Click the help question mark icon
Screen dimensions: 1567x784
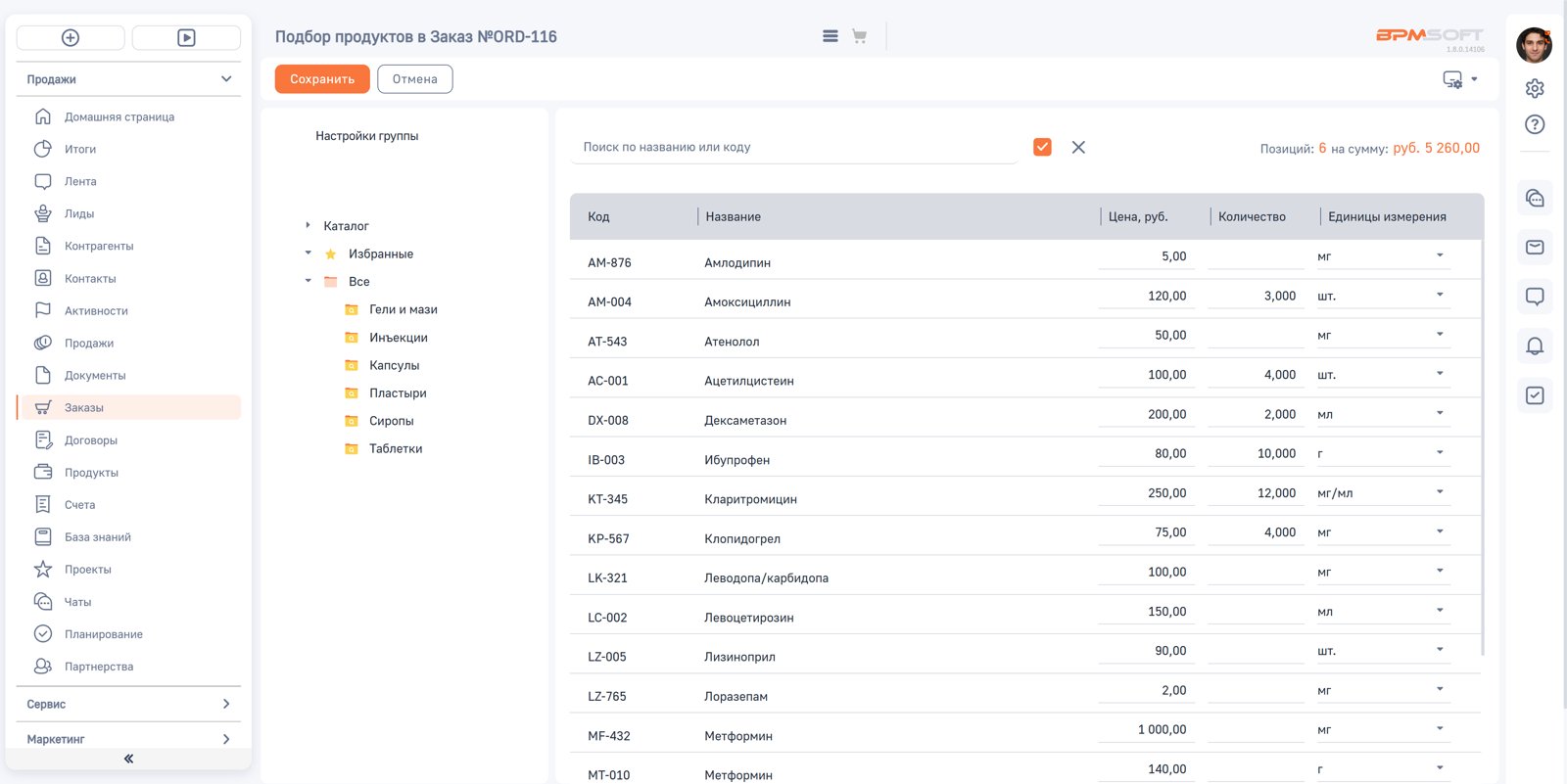(x=1535, y=124)
